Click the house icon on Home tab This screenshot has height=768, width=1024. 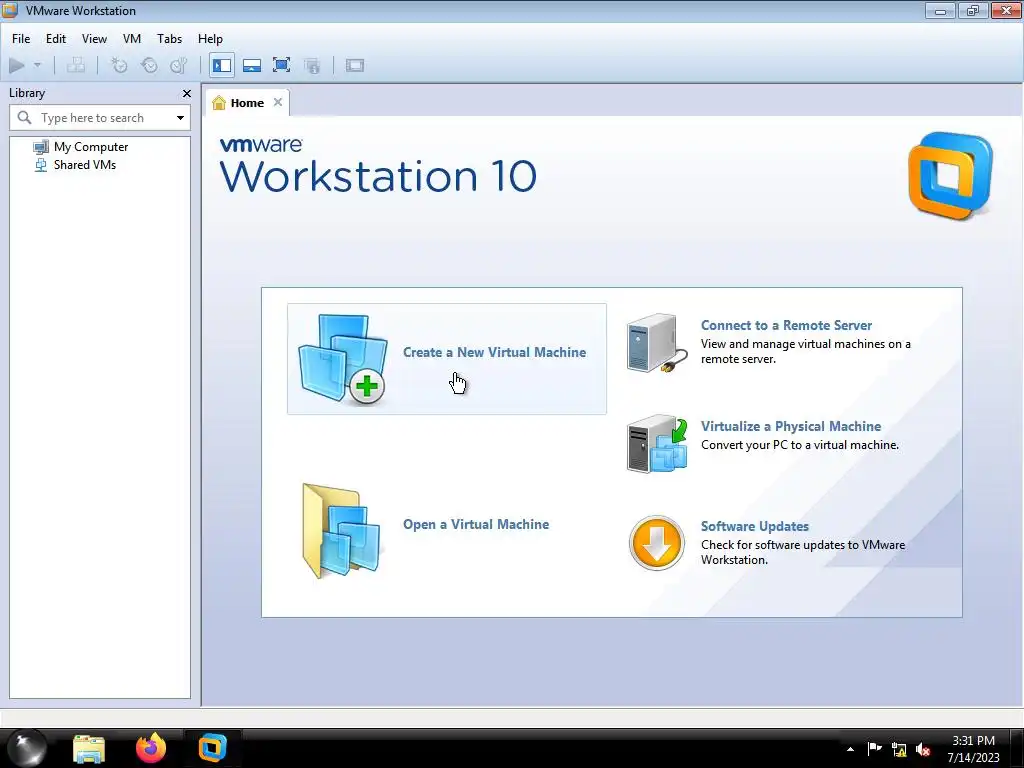tap(219, 103)
